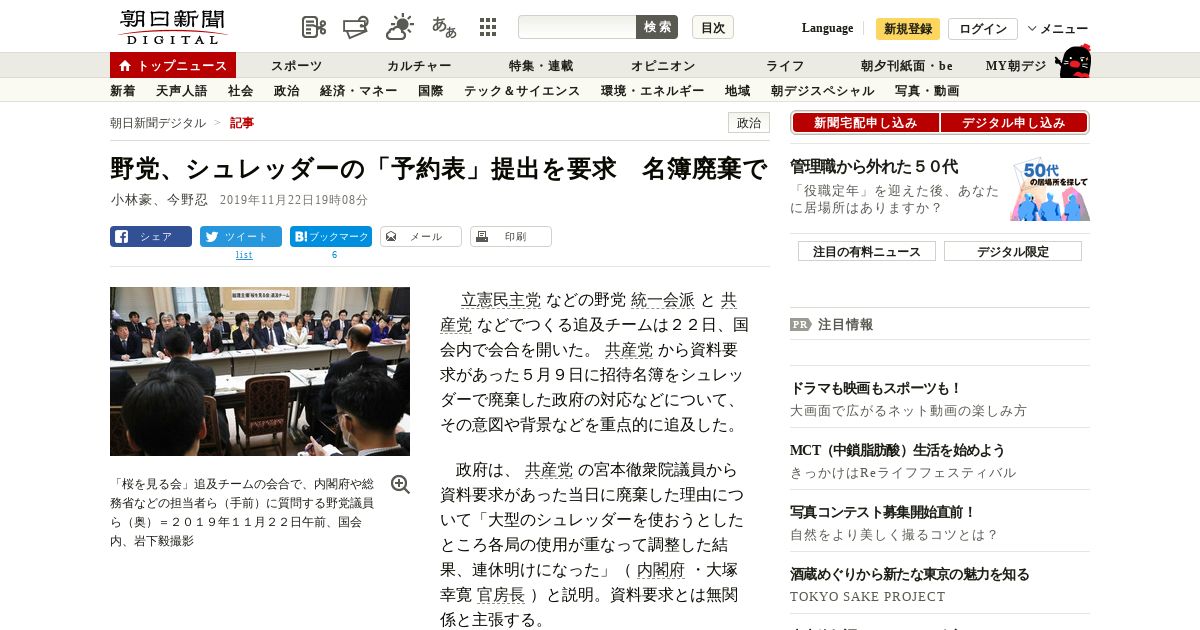Screen dimensions: 1200x630
Task: Select the ライフ tab
Action: coord(785,66)
